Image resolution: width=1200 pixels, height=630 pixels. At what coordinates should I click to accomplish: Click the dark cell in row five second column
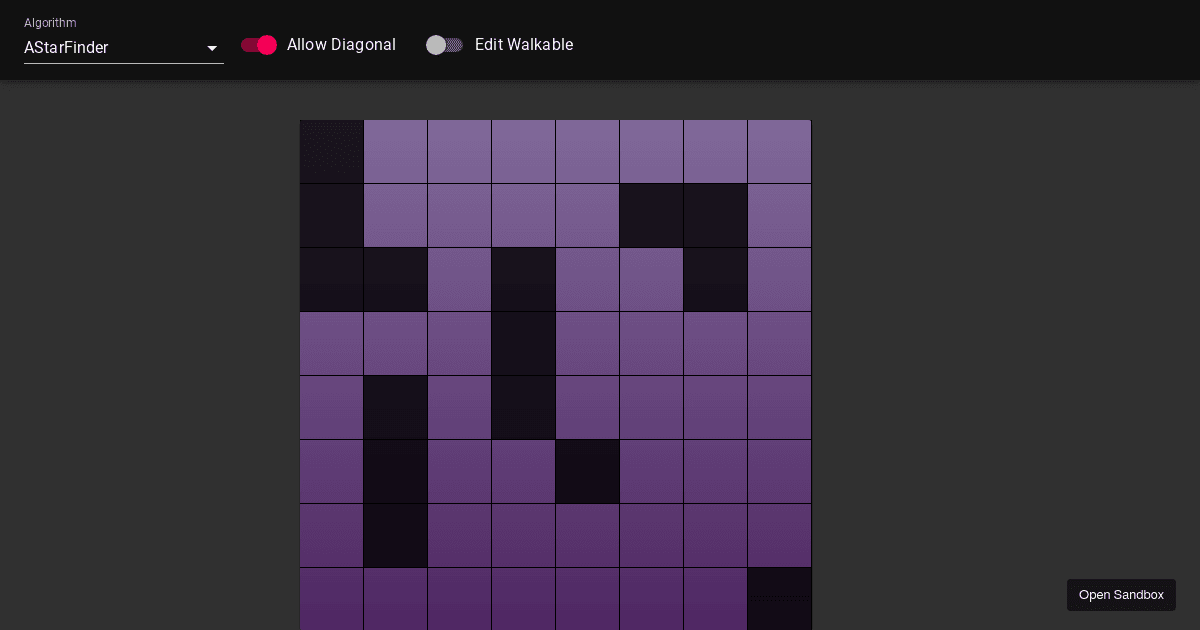click(x=395, y=407)
